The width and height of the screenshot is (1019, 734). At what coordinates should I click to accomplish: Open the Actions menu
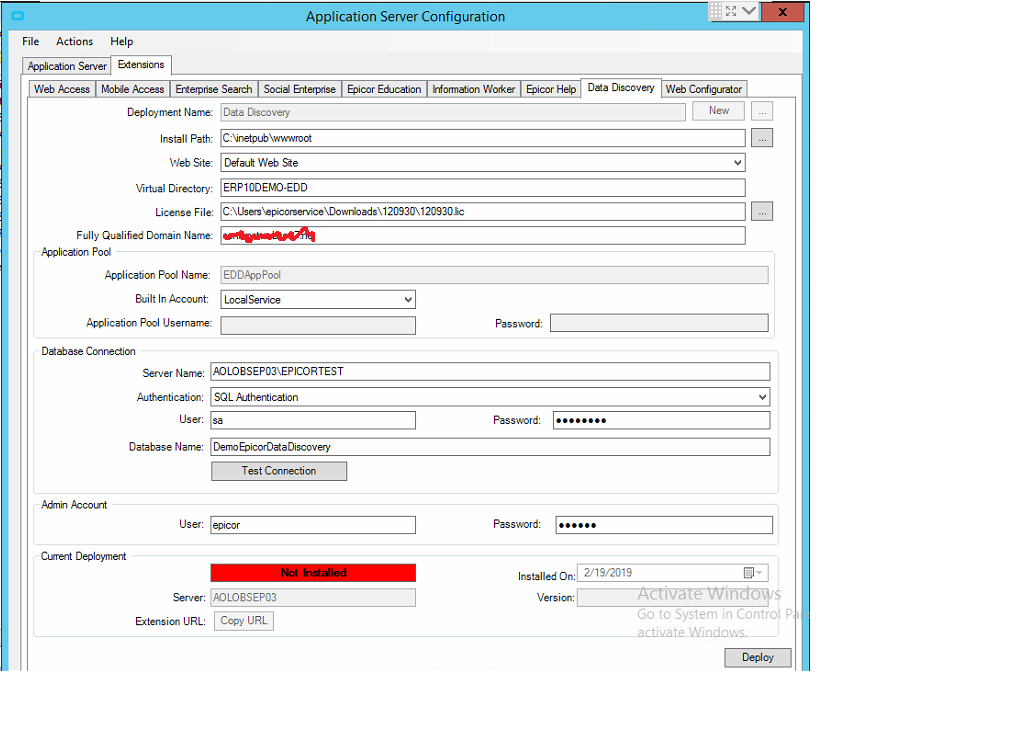[x=74, y=42]
